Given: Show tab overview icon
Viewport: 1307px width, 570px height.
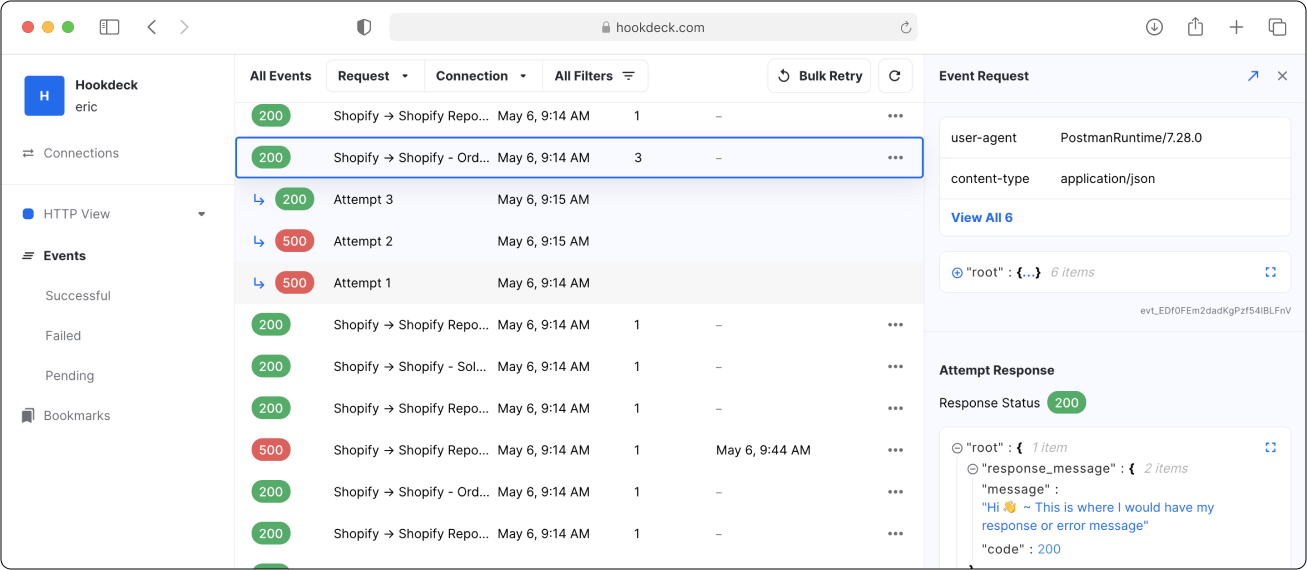Looking at the screenshot, I should (x=1277, y=27).
